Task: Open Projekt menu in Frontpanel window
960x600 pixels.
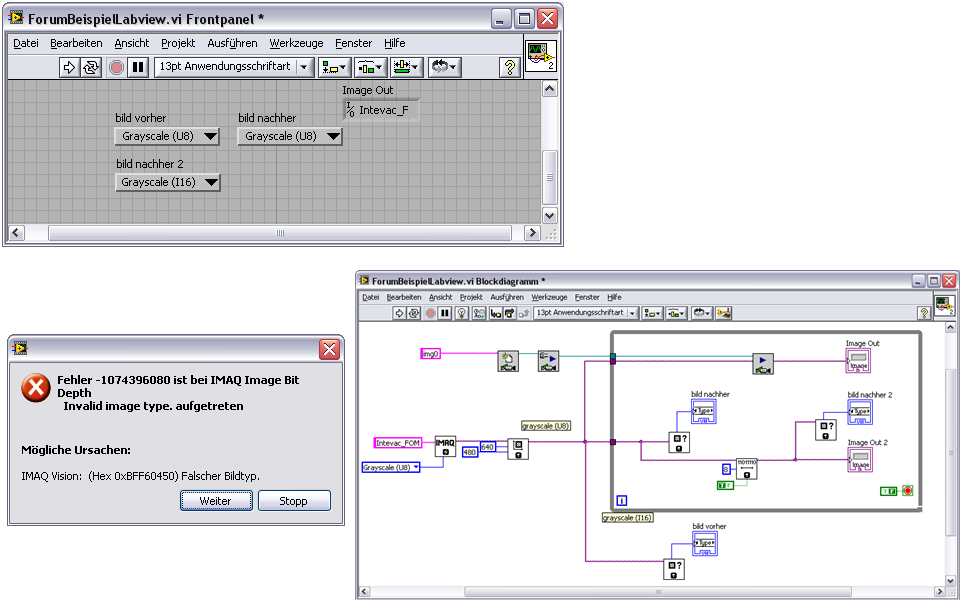Action: tap(178, 43)
